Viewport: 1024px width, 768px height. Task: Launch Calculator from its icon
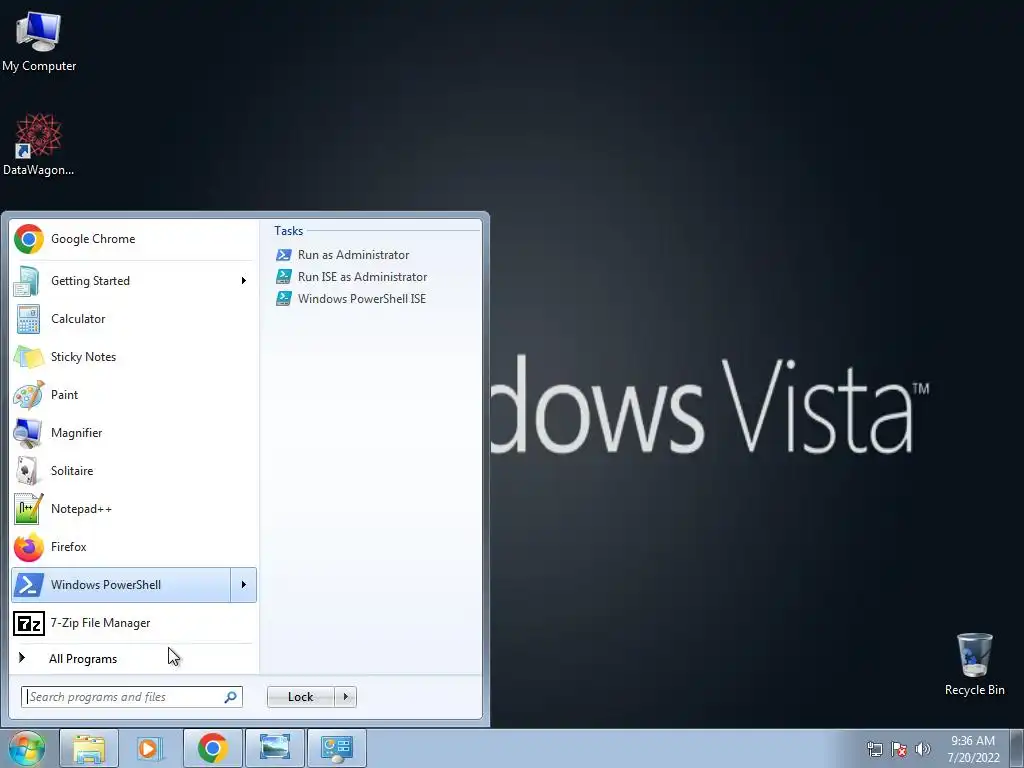tap(28, 319)
